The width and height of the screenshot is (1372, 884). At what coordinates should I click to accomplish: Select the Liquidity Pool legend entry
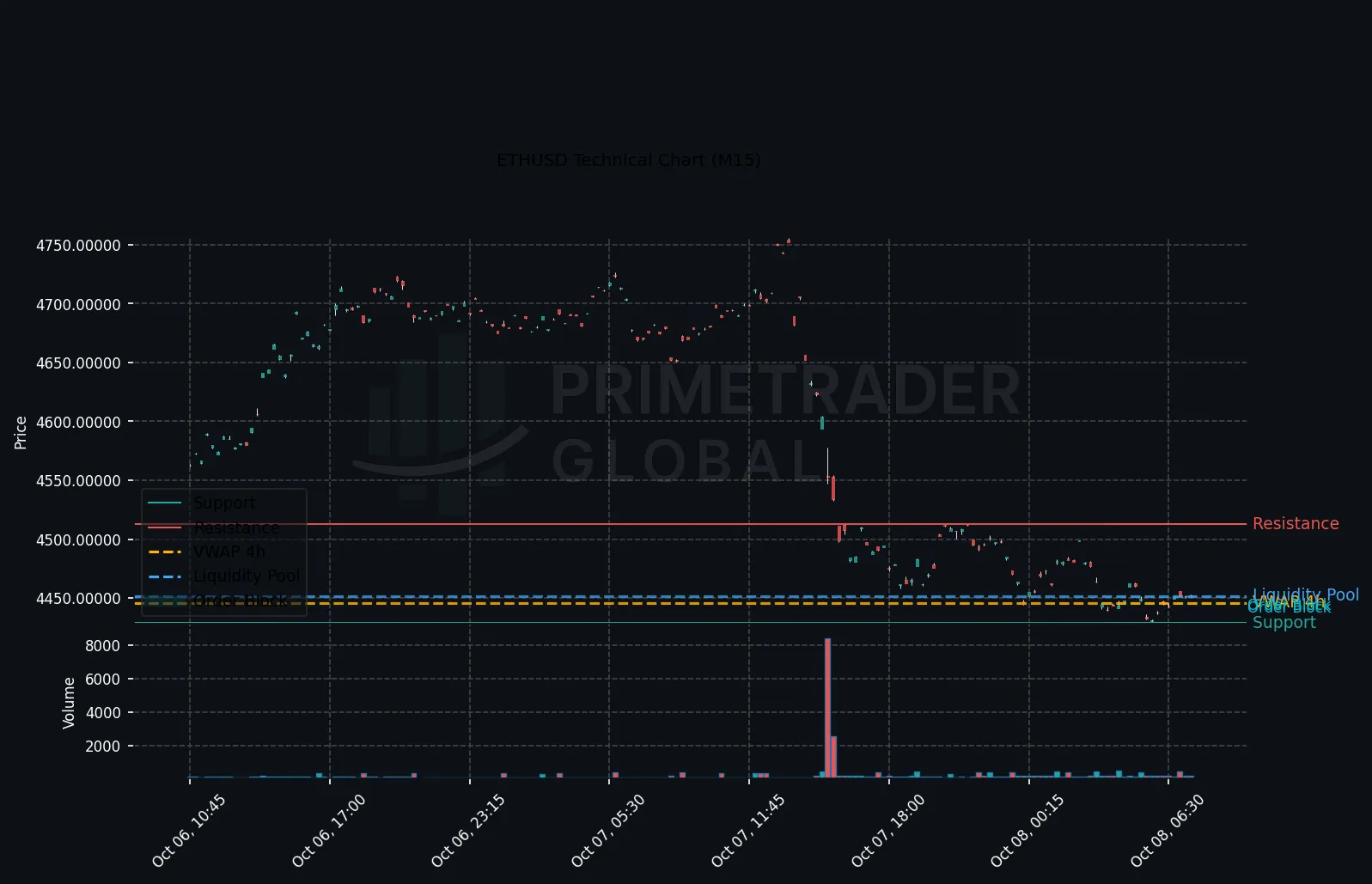tap(247, 576)
